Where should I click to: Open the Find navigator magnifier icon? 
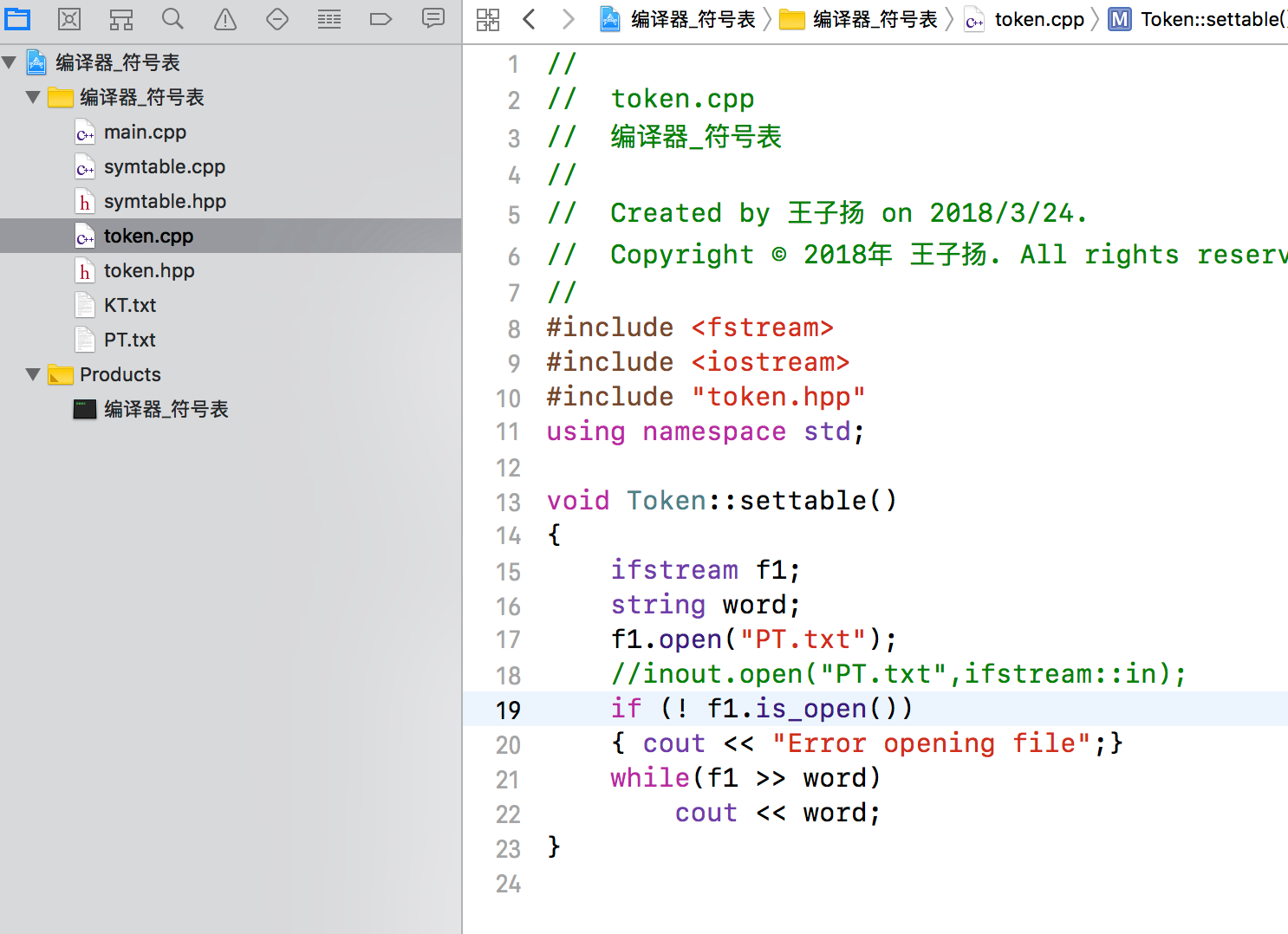173,18
